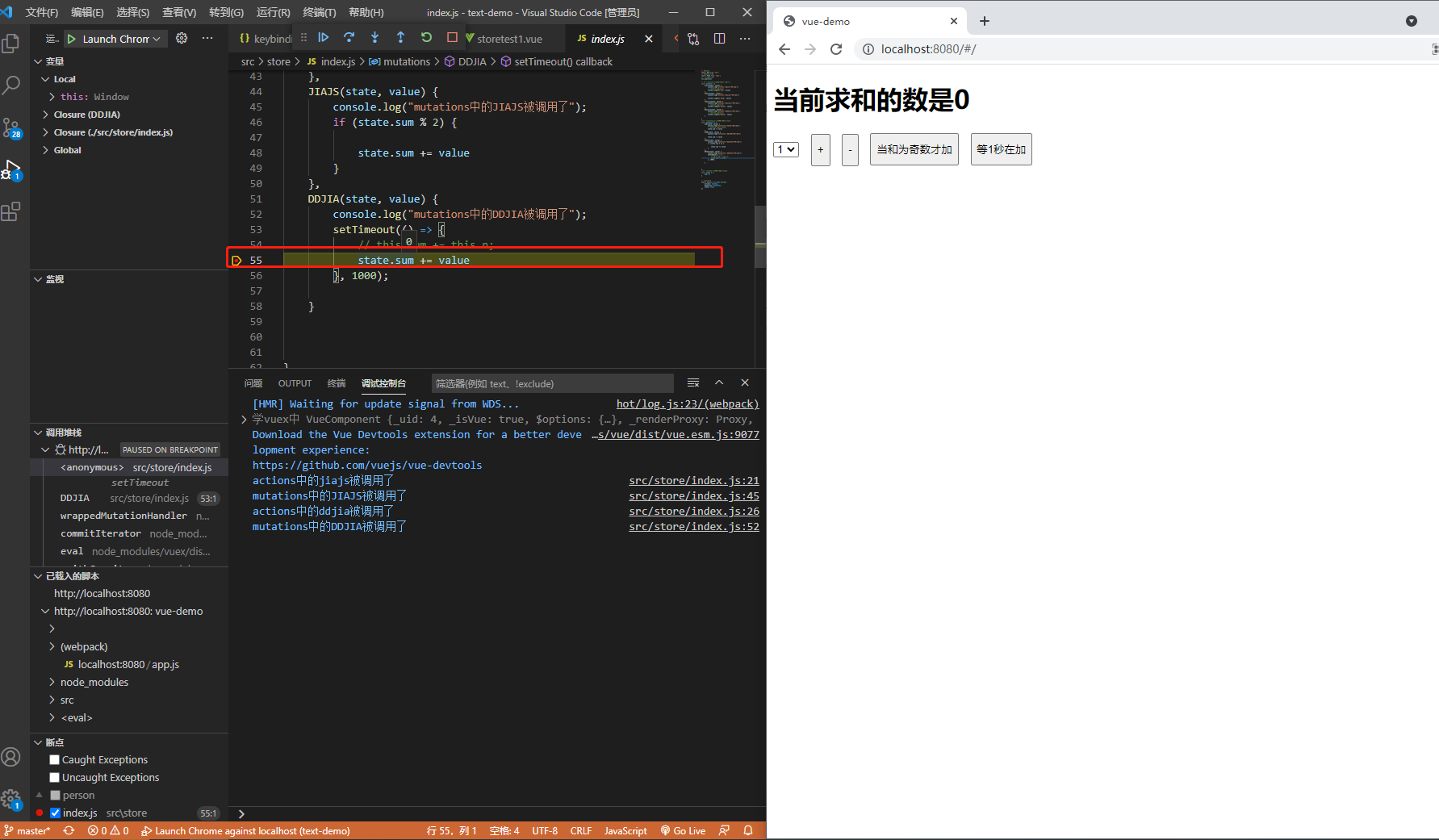Open a new Chrome tab

tap(985, 21)
